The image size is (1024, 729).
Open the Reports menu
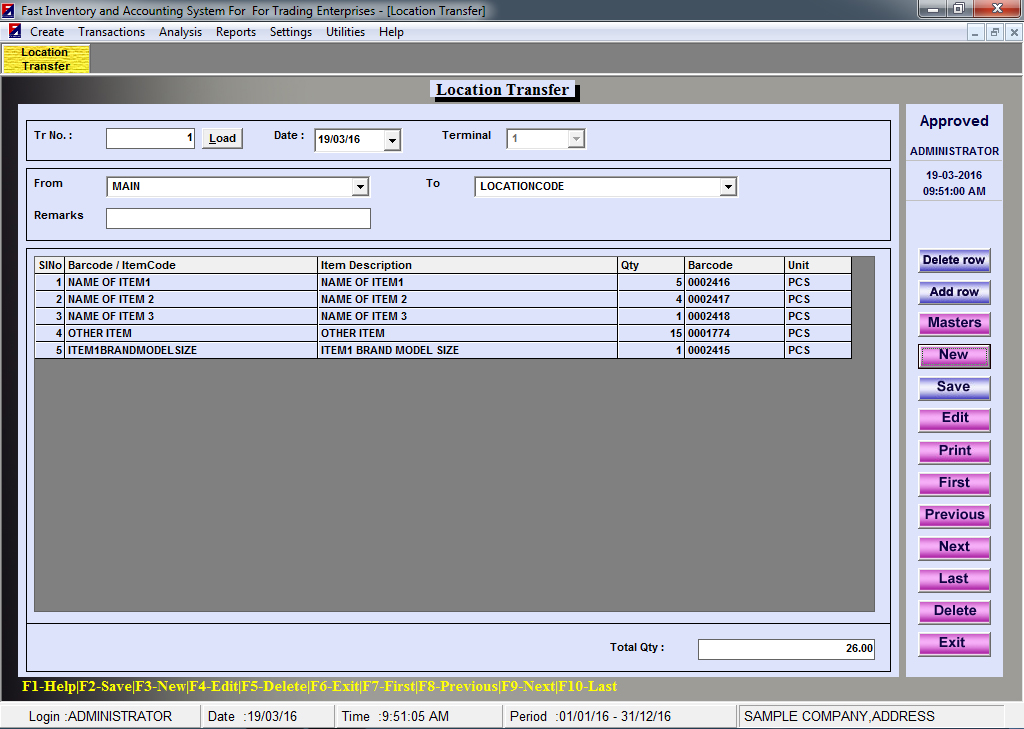[x=236, y=32]
